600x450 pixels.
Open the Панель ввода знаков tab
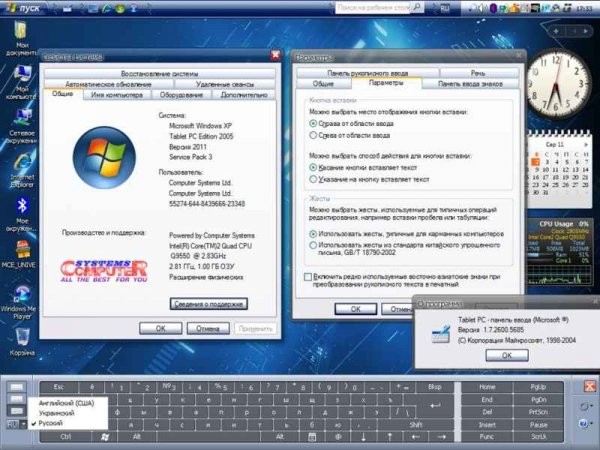click(x=470, y=84)
